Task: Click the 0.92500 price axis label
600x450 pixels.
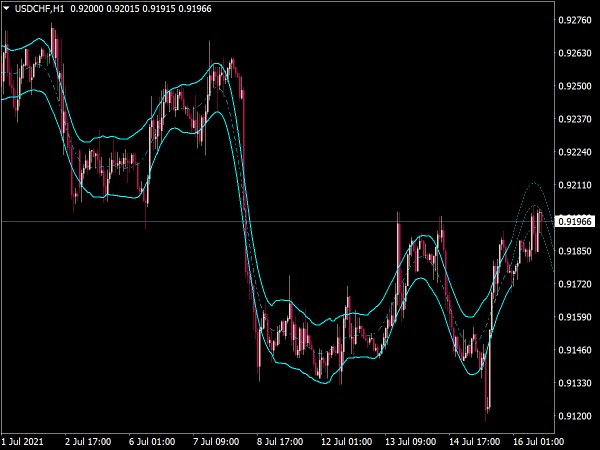Action: click(x=575, y=86)
